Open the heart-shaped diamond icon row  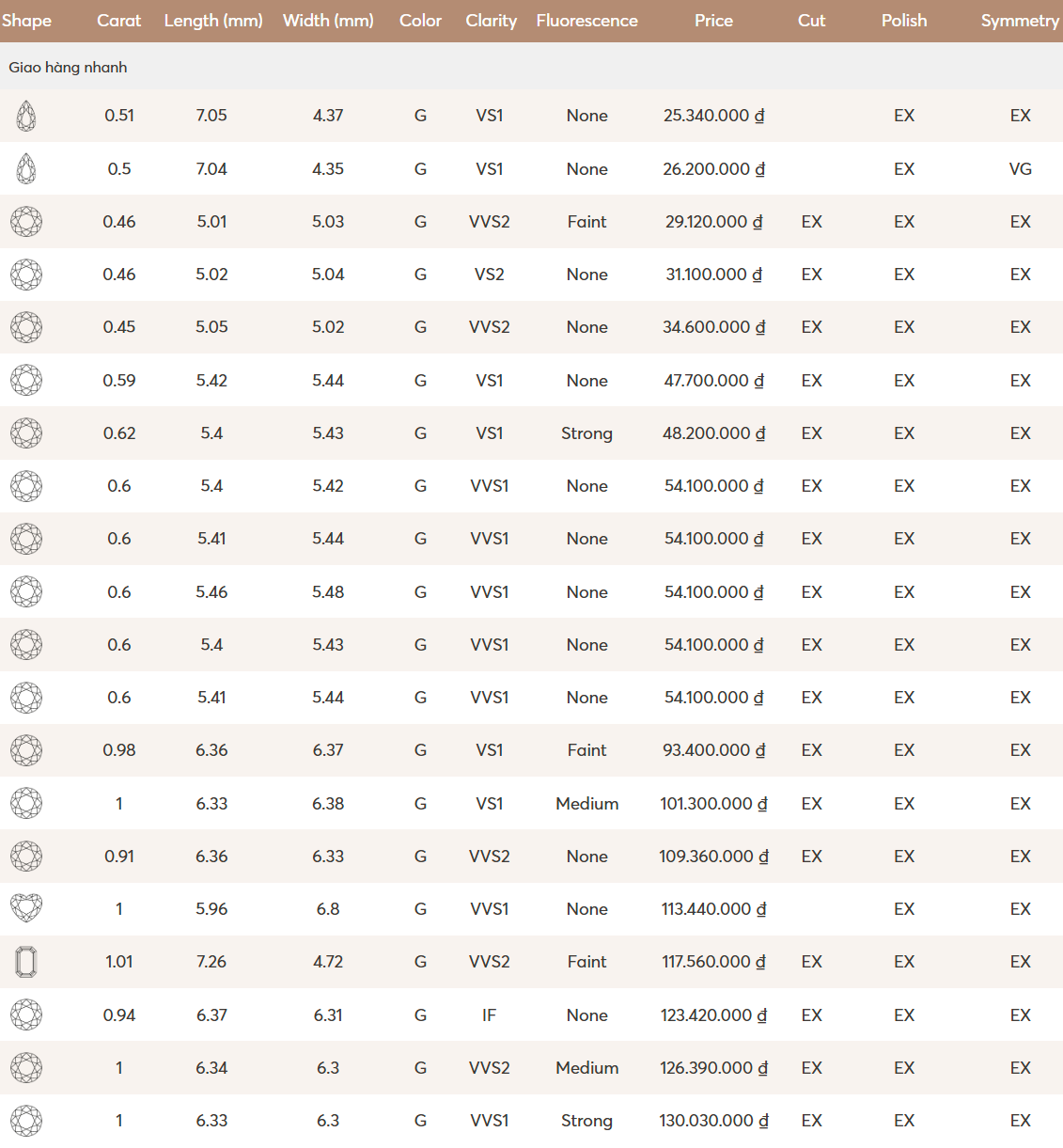[x=26, y=908]
